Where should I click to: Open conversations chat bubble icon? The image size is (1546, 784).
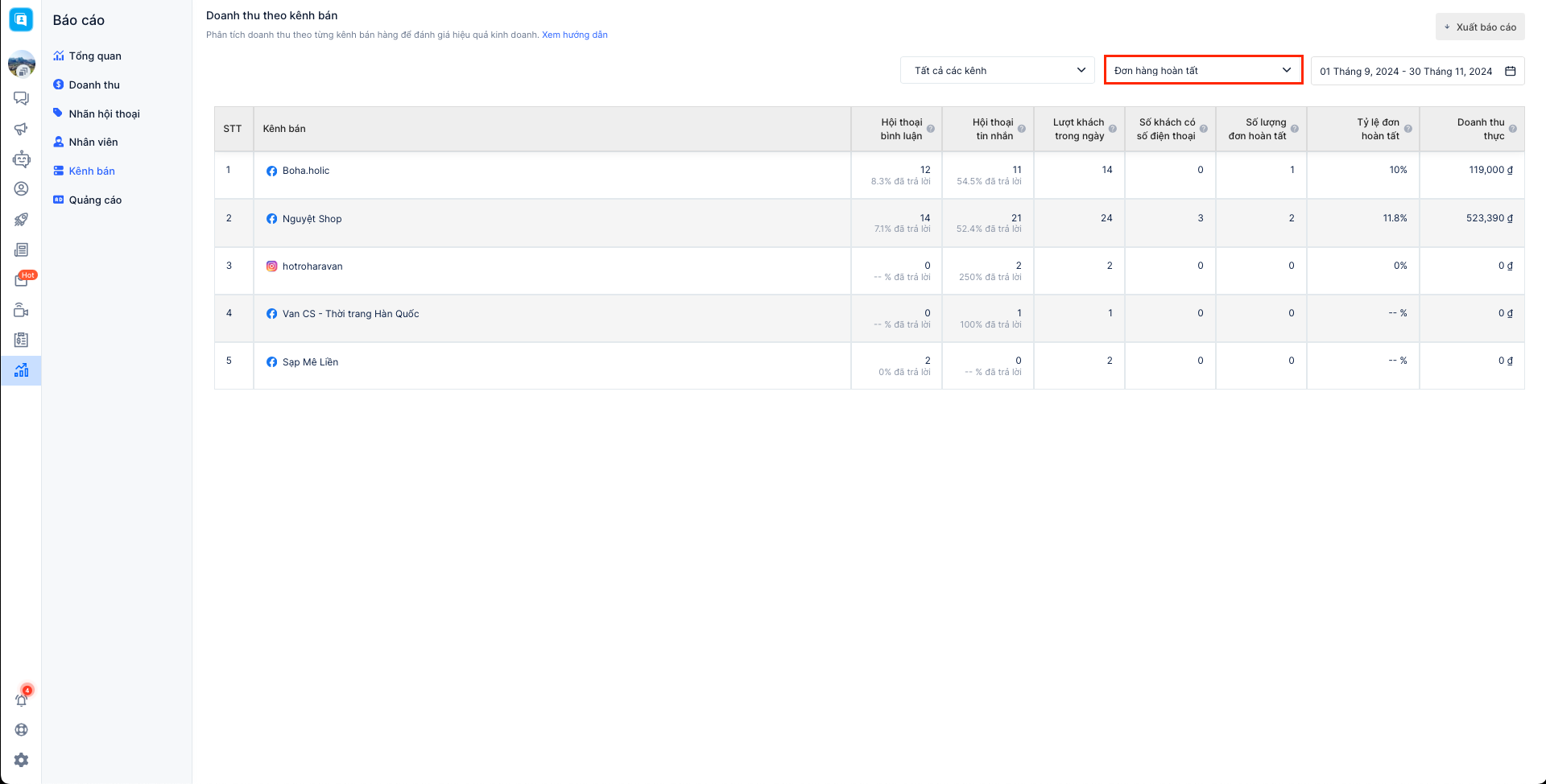tap(22, 98)
